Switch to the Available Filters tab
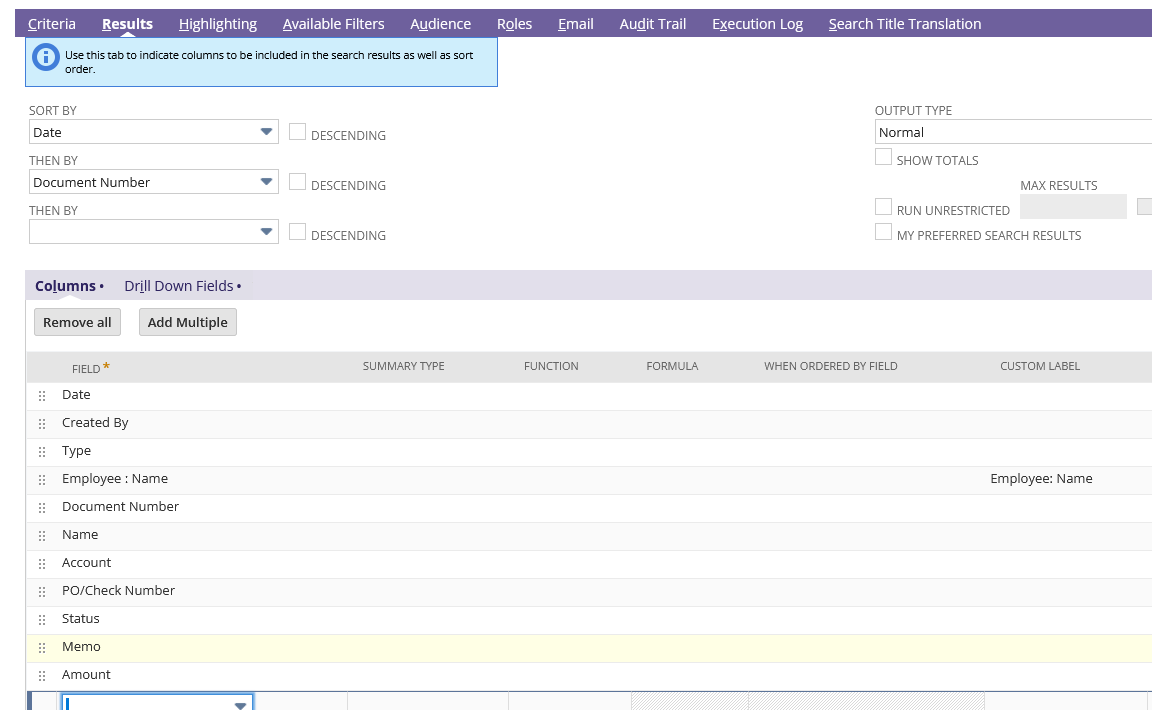 pyautogui.click(x=334, y=24)
